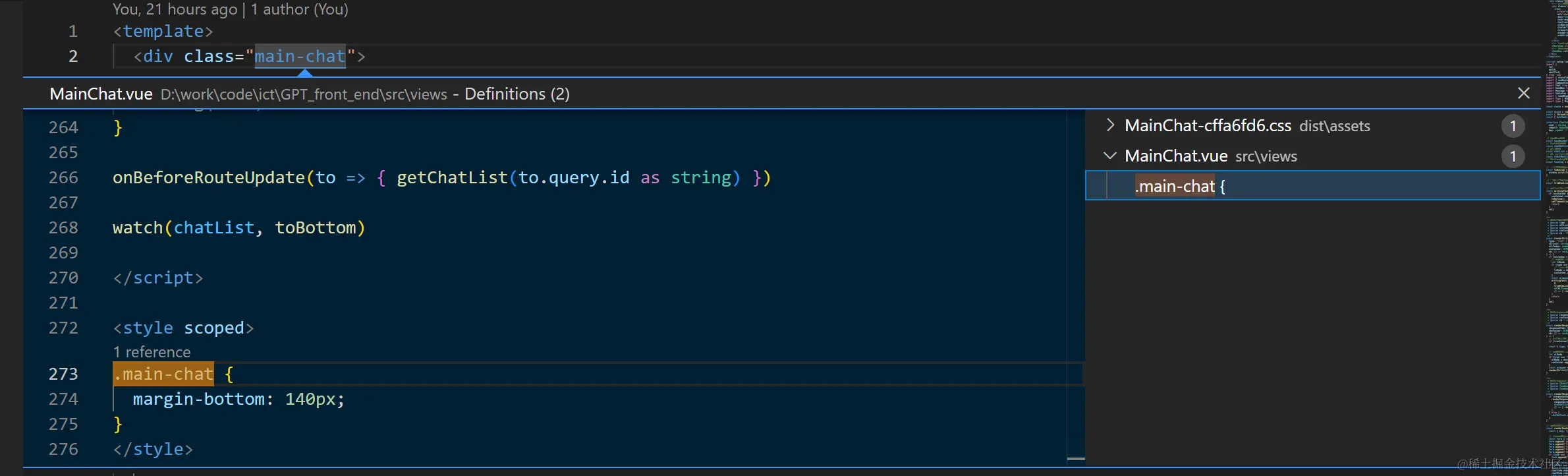Screen dimensions: 1568x476
Task: Place cursor on onBeforeRouteUpdate call
Action: [208, 178]
